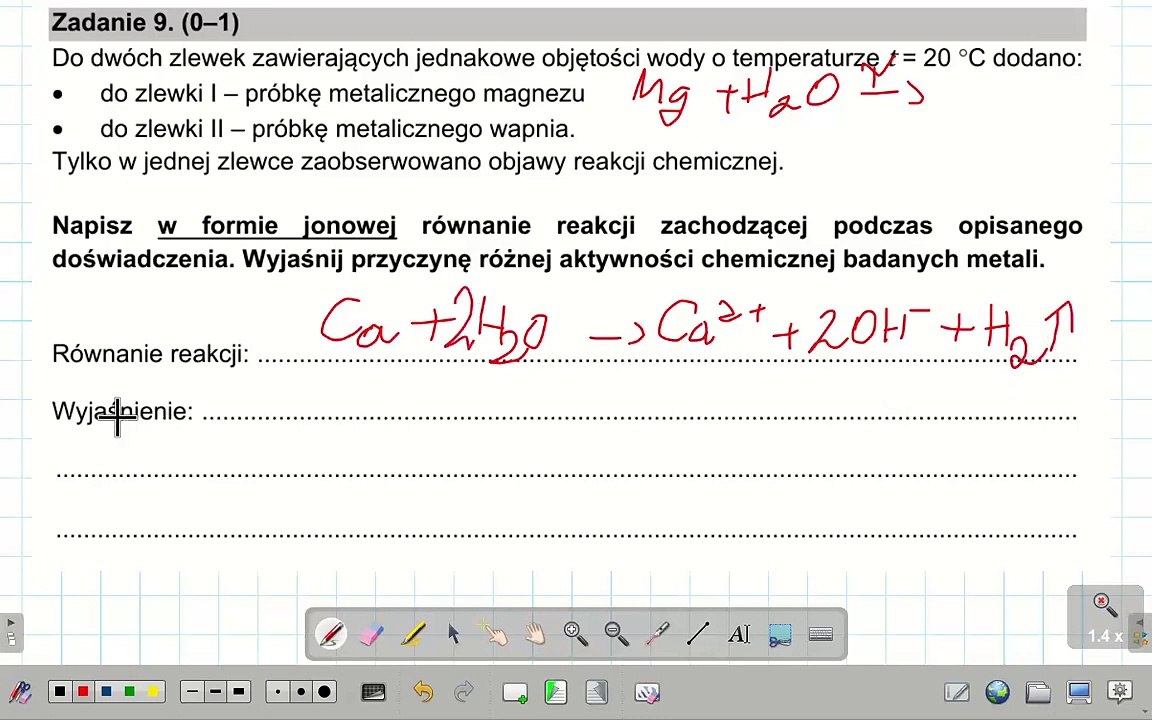Click the underlined 'w formie jonowej' text
The width and height of the screenshot is (1152, 720).
(277, 226)
